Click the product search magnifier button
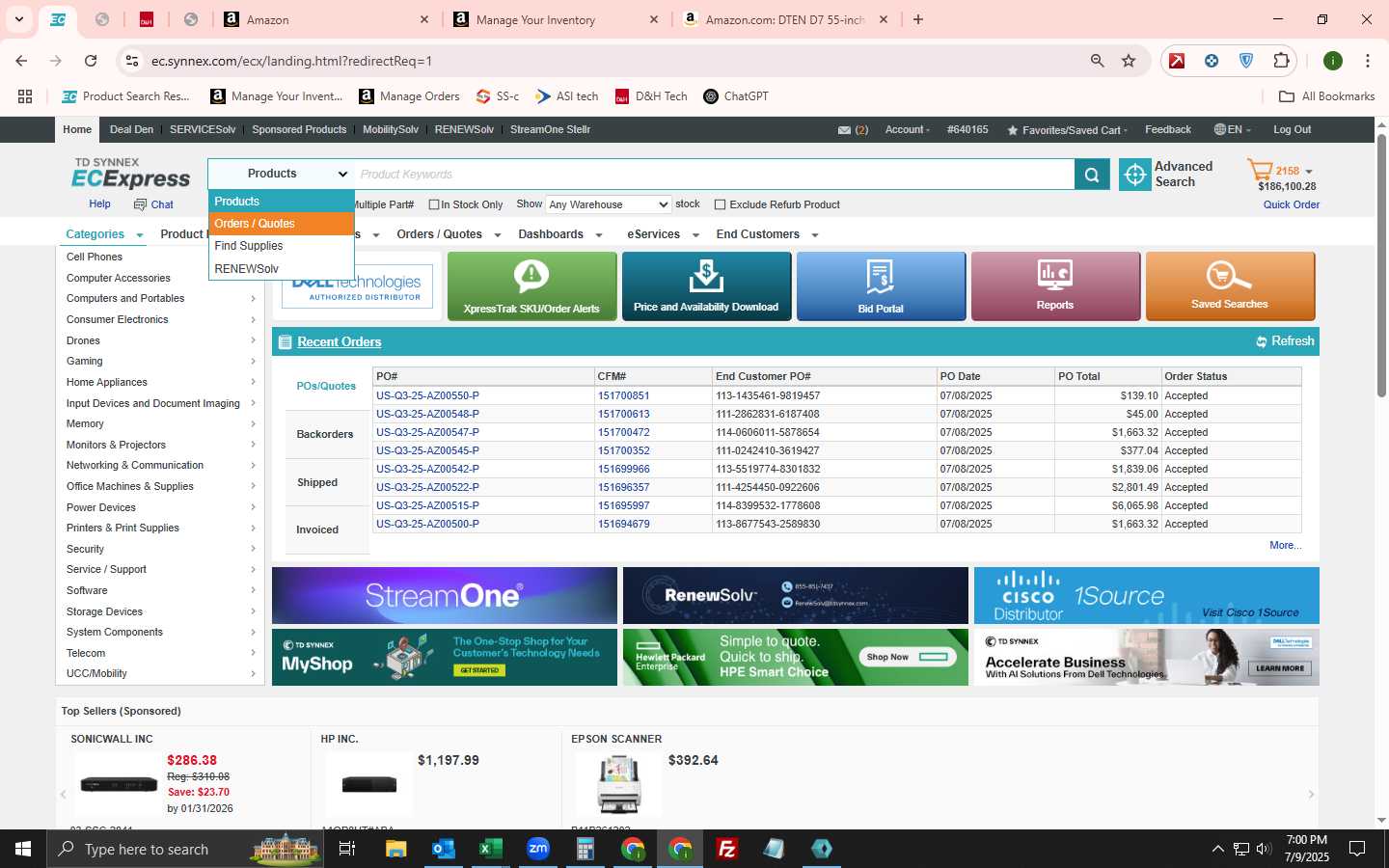This screenshot has width=1389, height=868. tap(1092, 175)
